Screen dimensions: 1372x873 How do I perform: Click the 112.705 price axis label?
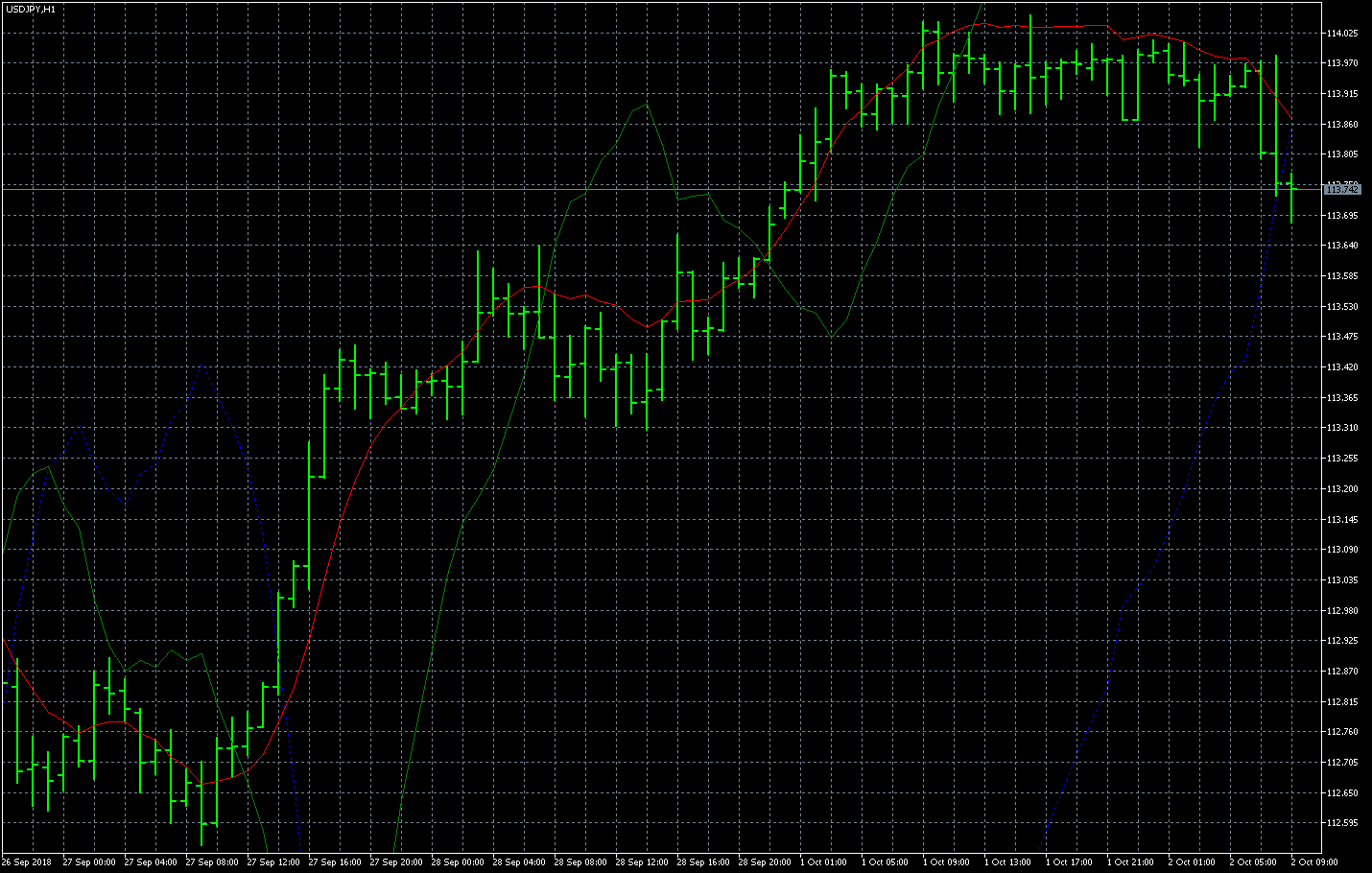1342,763
